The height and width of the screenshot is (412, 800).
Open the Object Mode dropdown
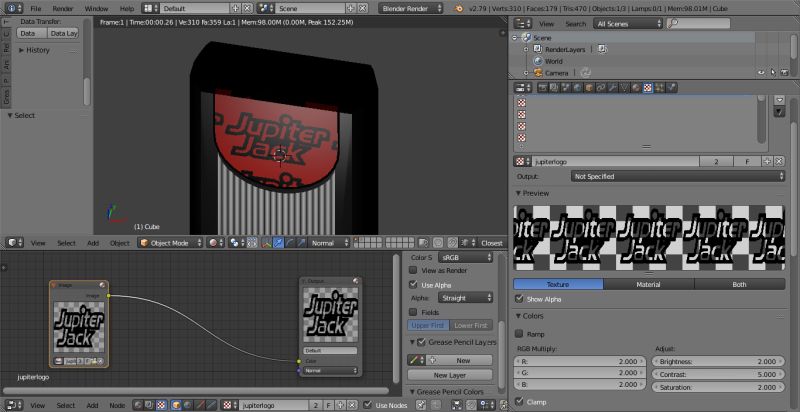170,243
